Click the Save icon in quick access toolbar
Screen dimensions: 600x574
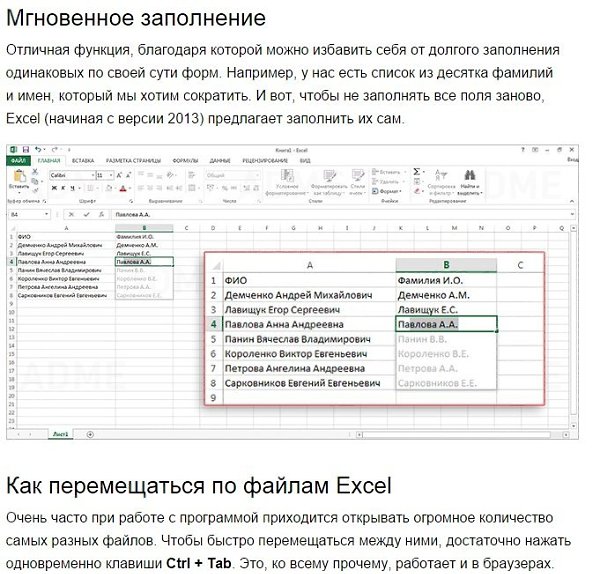[26, 149]
